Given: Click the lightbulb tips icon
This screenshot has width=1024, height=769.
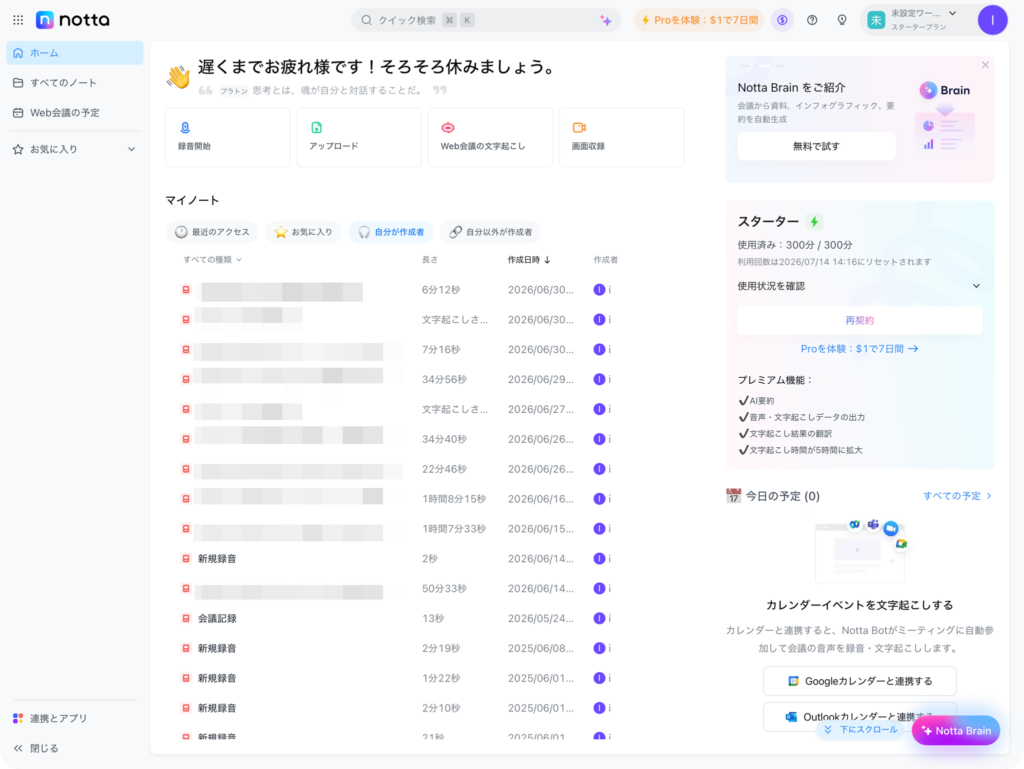Looking at the screenshot, I should point(842,20).
